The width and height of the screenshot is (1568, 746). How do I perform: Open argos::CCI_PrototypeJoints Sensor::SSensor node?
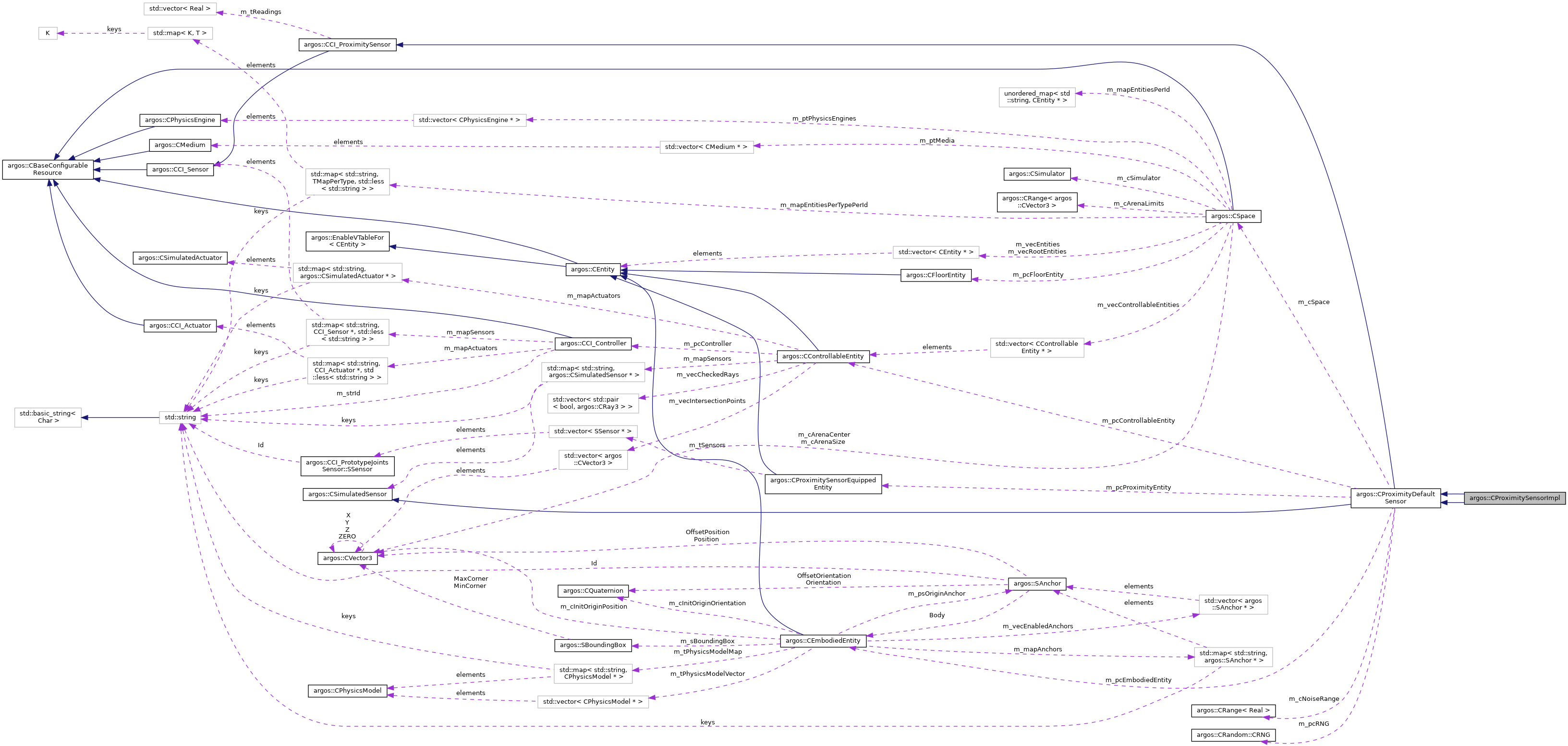pyautogui.click(x=347, y=466)
